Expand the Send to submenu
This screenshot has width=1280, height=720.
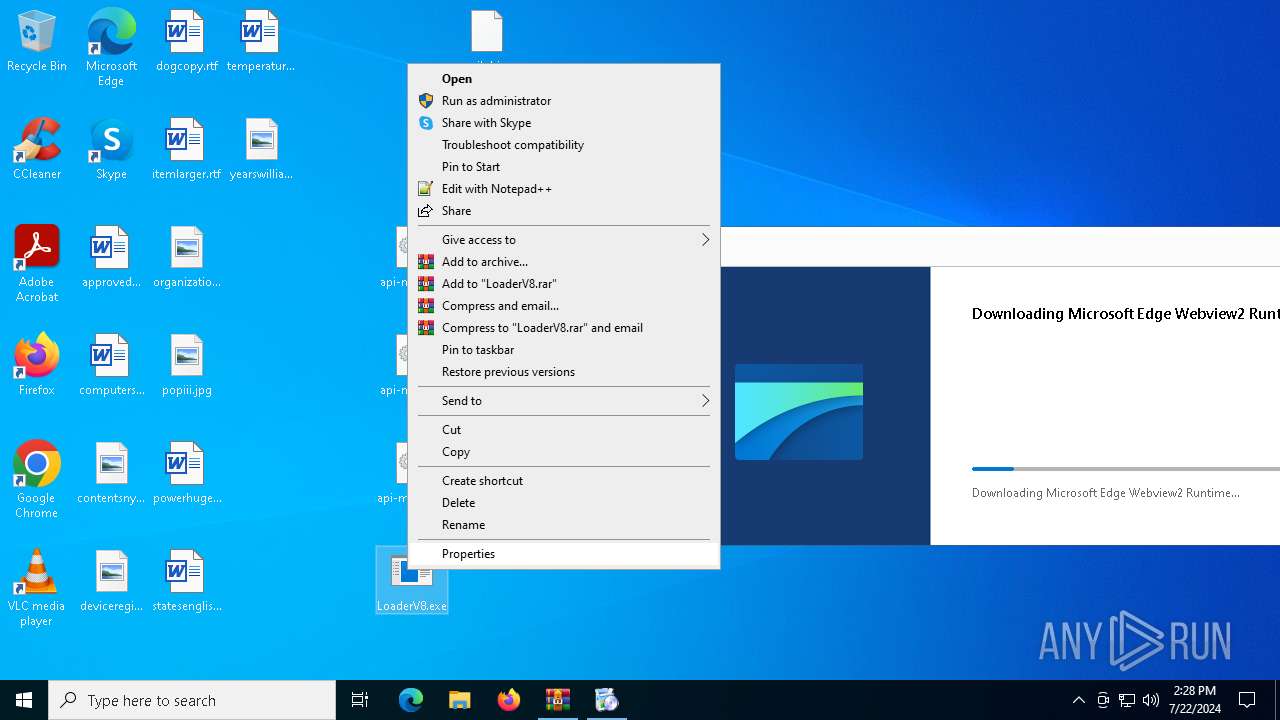pos(564,401)
